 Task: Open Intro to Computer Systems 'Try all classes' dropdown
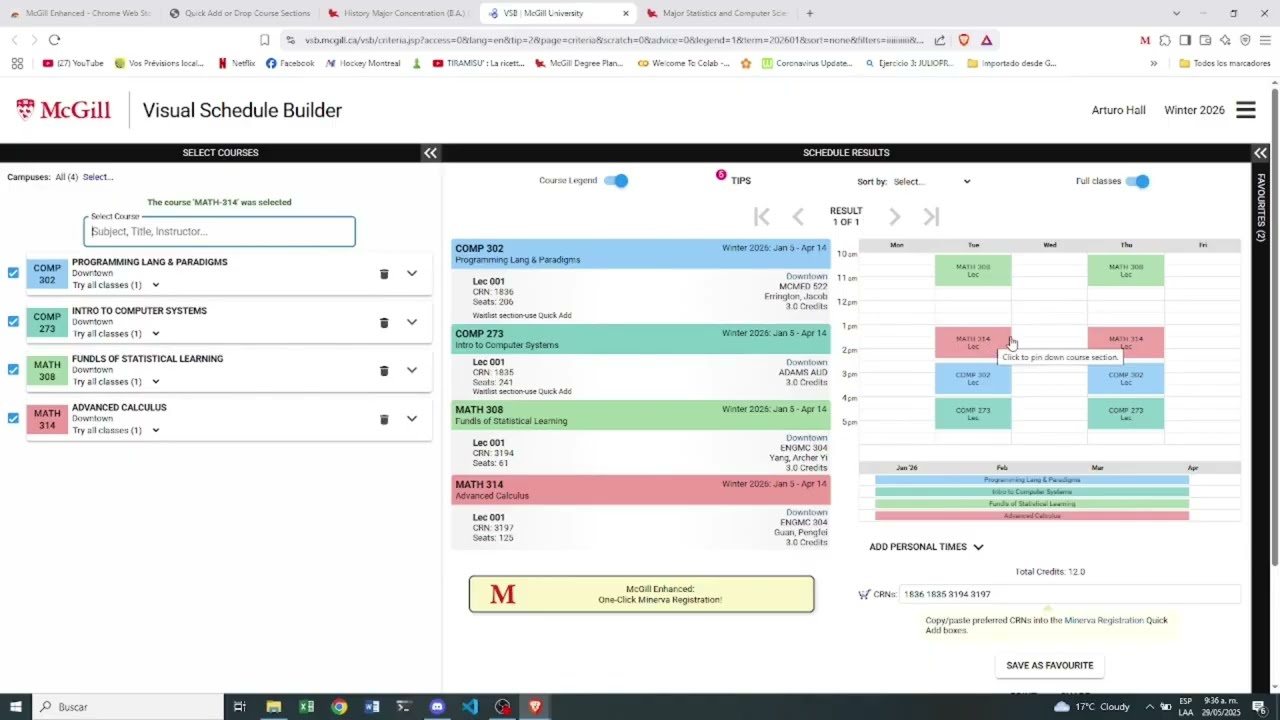pos(116,334)
